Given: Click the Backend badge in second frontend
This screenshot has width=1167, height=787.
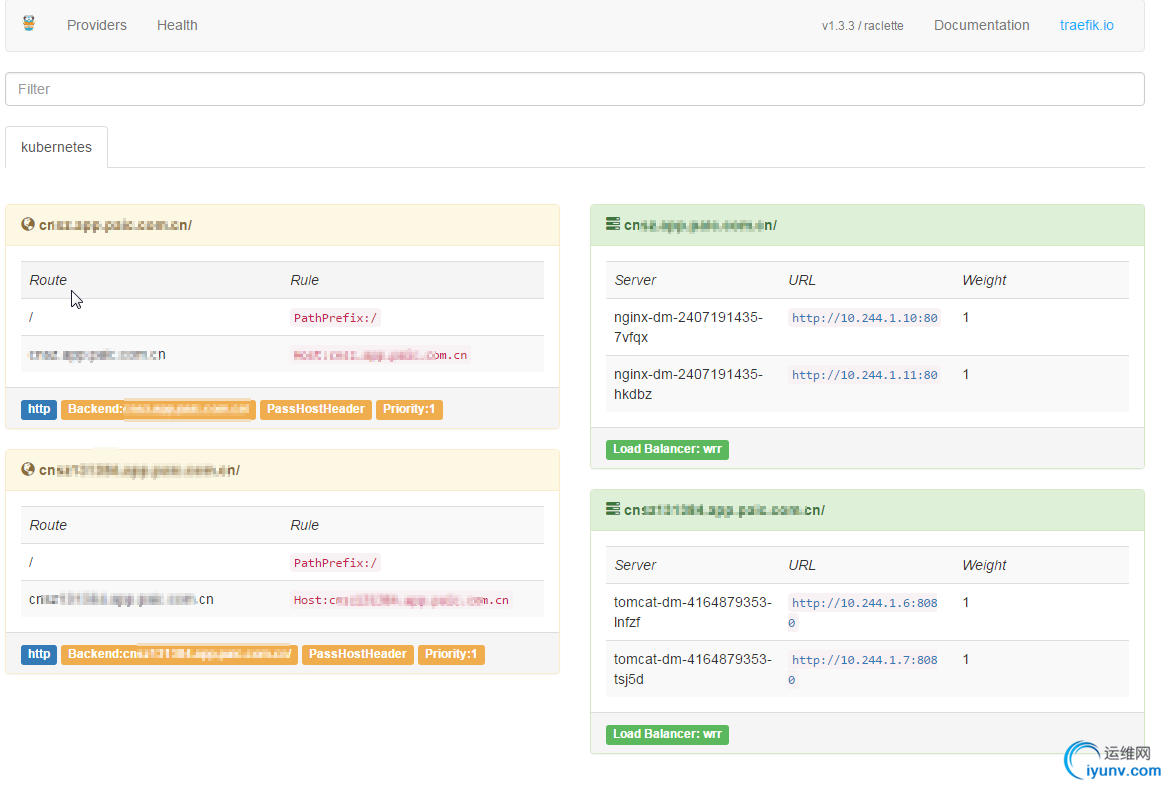Looking at the screenshot, I should point(179,654).
